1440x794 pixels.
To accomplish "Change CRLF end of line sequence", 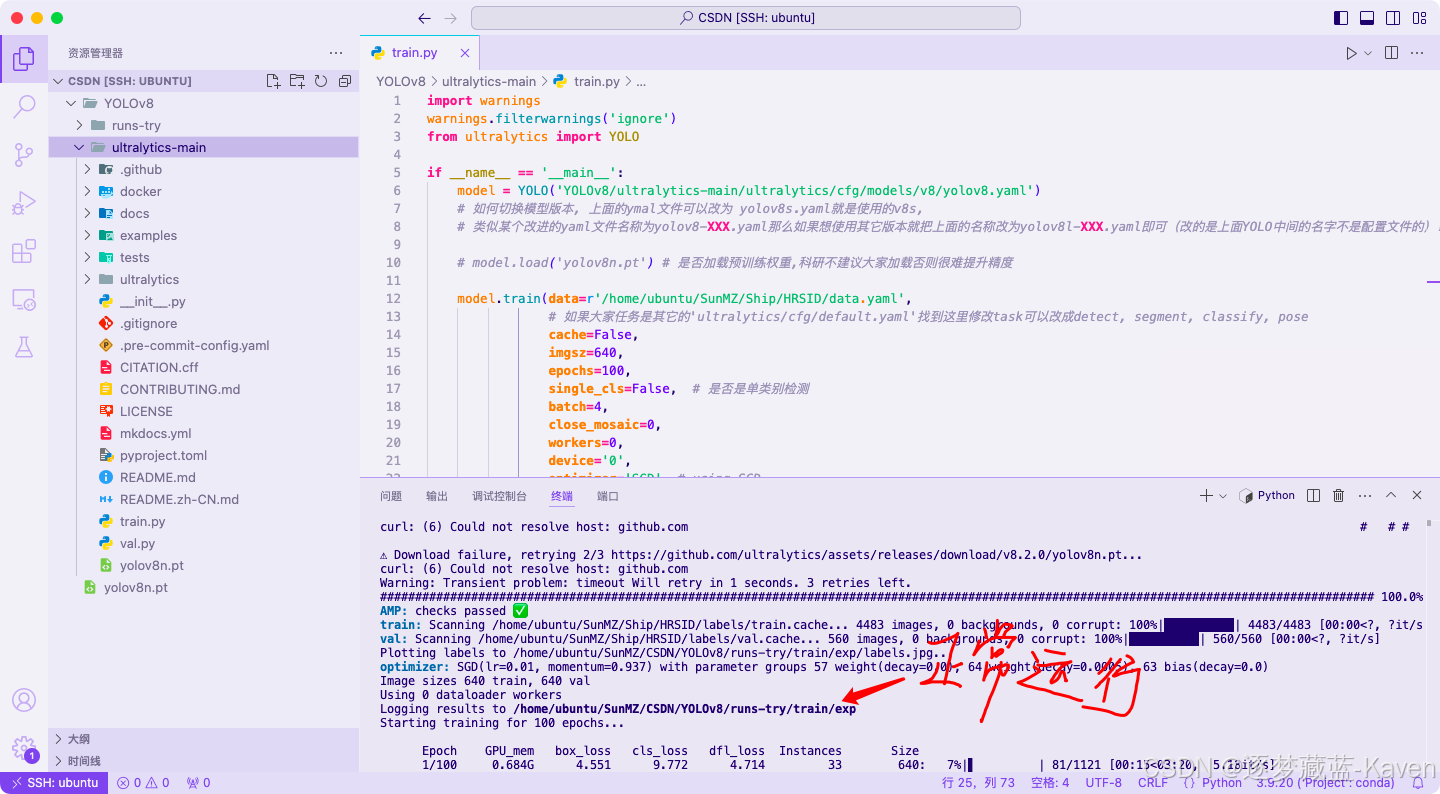I will [x=1153, y=783].
